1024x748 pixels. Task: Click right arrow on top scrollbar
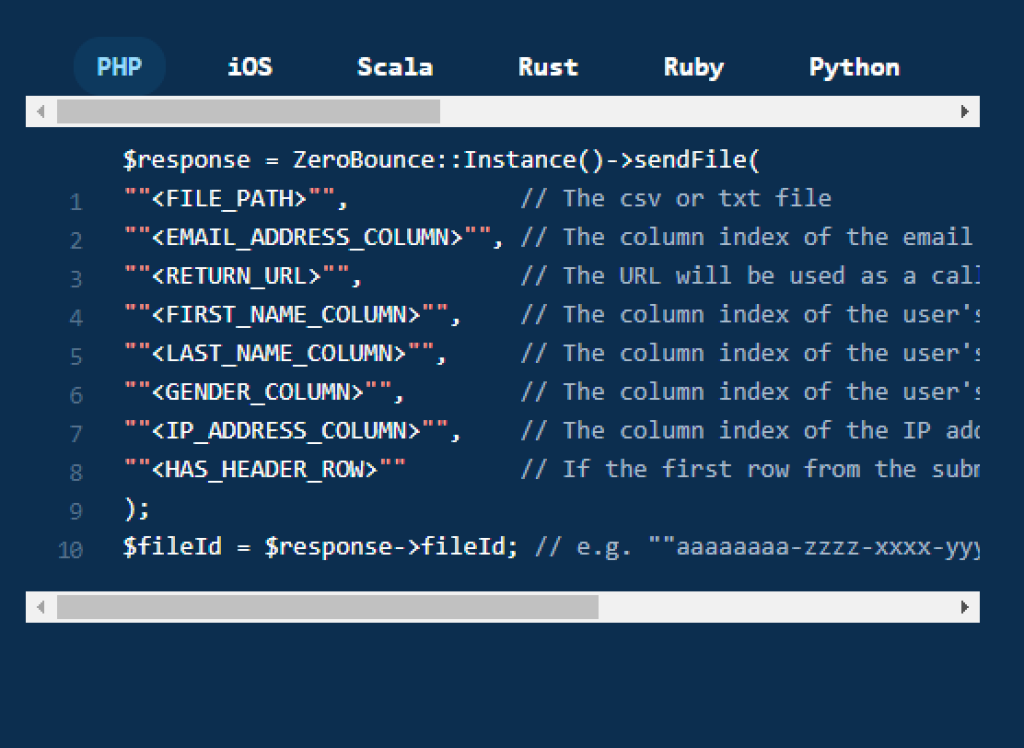point(965,111)
